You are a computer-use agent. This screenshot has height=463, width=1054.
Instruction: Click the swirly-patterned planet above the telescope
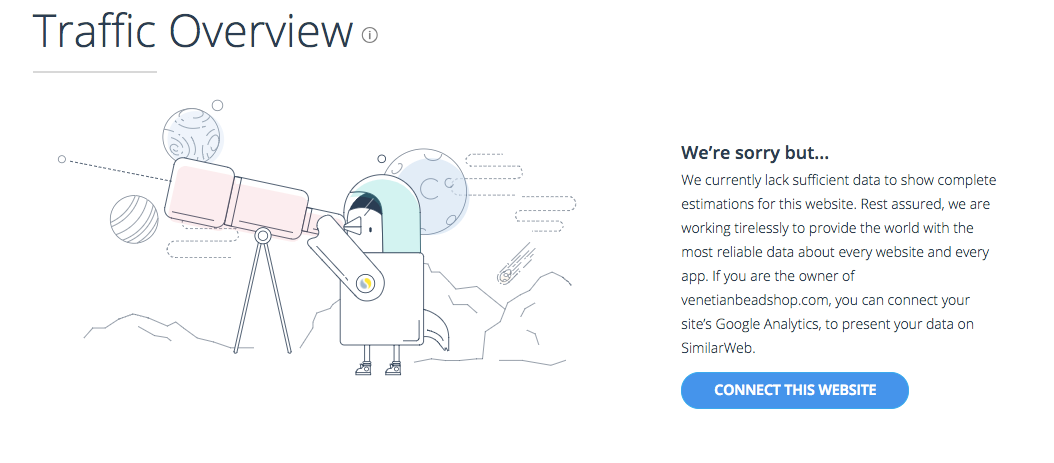(192, 135)
